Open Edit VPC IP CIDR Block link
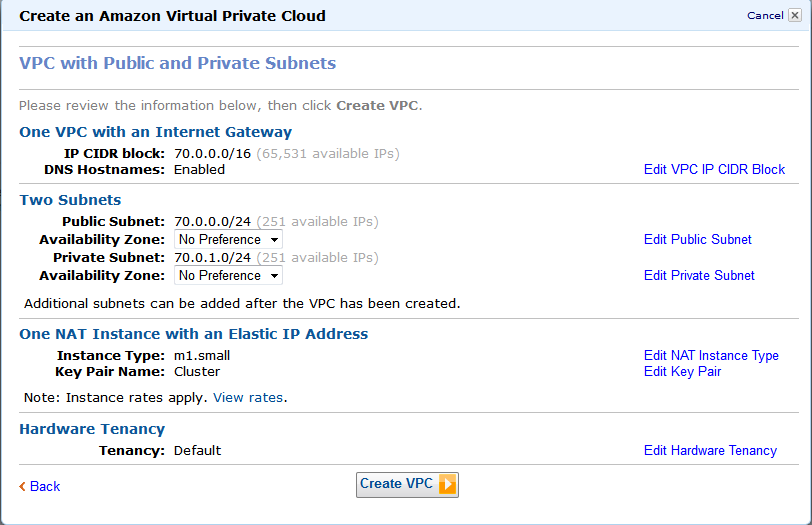The height and width of the screenshot is (525, 812). click(x=714, y=169)
